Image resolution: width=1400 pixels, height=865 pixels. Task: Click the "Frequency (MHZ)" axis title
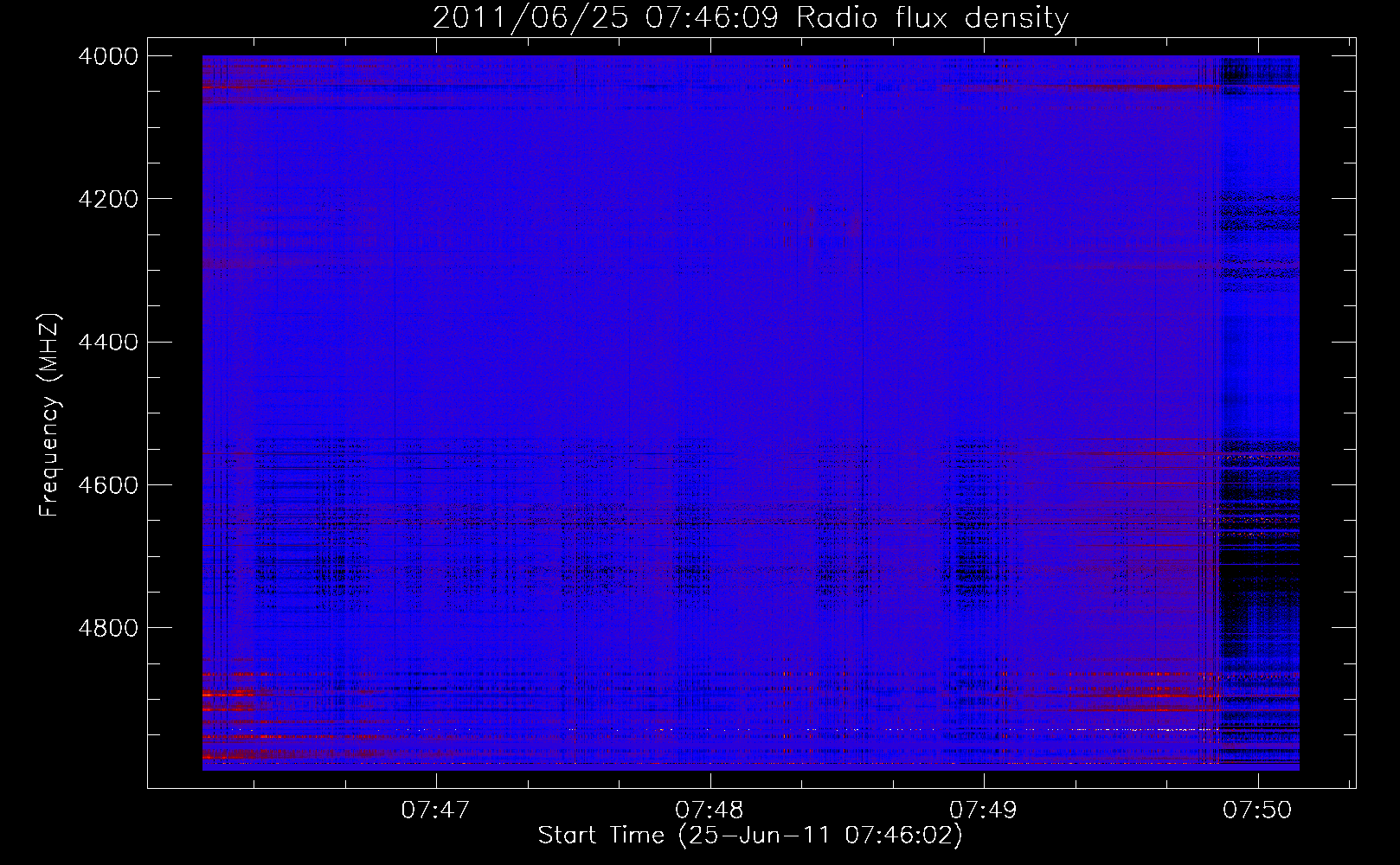pyautogui.click(x=50, y=415)
